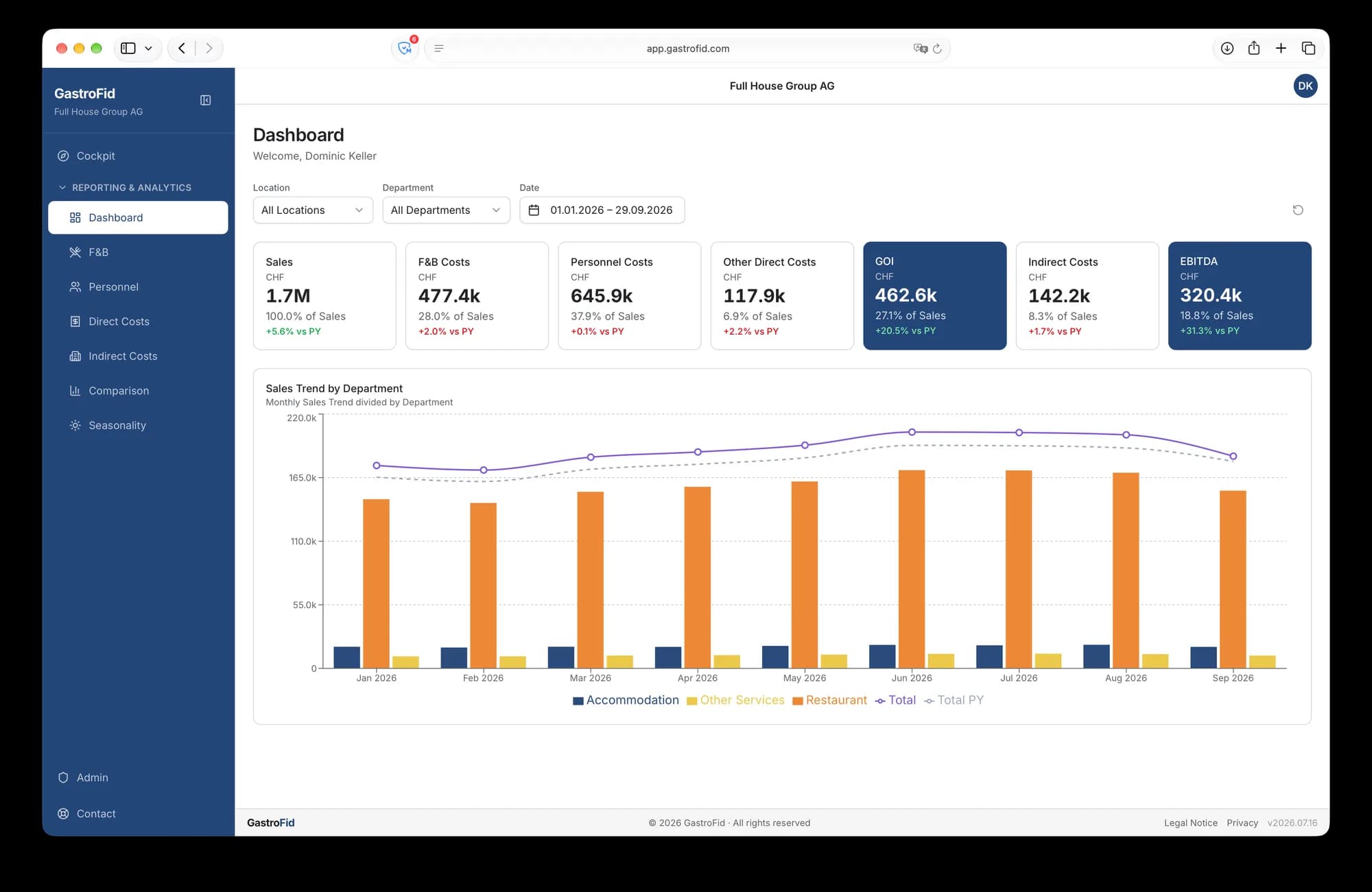Toggle Total line in chart legend
Image resolution: width=1372 pixels, height=892 pixels.
[x=895, y=700]
